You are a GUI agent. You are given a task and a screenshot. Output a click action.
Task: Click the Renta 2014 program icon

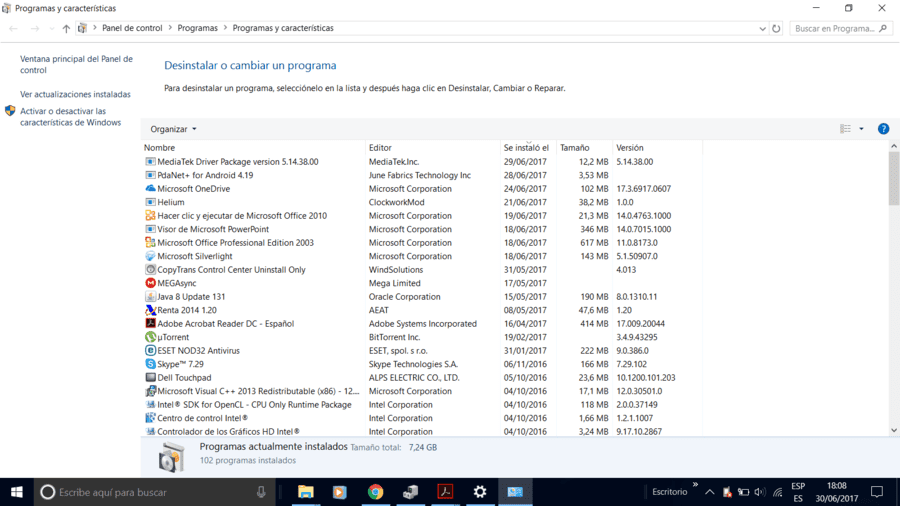click(150, 310)
